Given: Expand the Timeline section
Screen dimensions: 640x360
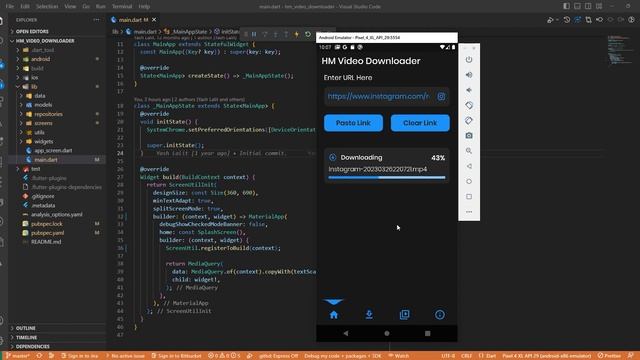Looking at the screenshot, I should tap(27, 338).
